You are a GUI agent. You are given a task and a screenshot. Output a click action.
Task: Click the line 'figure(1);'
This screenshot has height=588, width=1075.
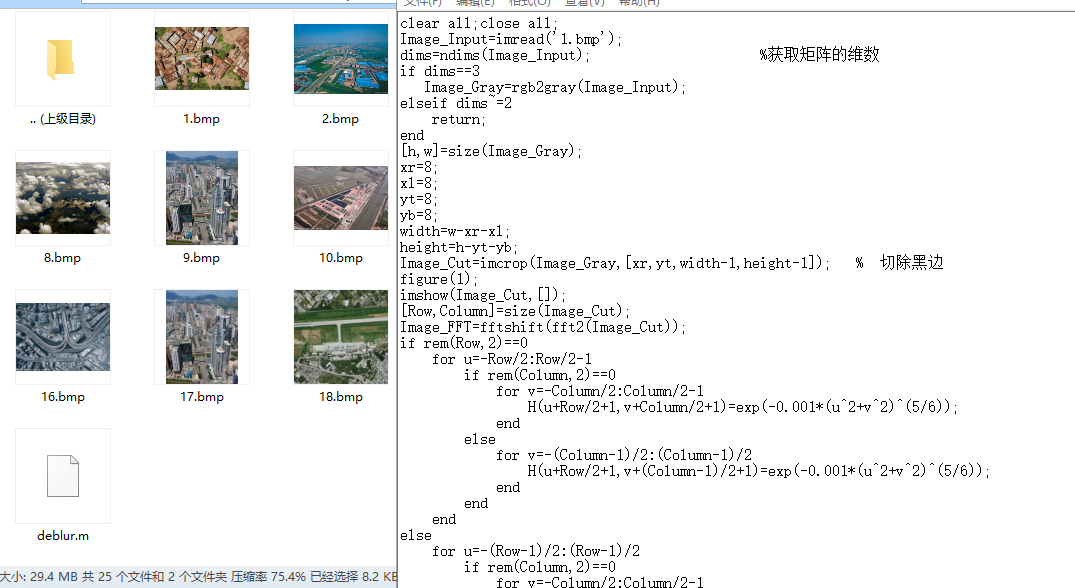tap(439, 279)
